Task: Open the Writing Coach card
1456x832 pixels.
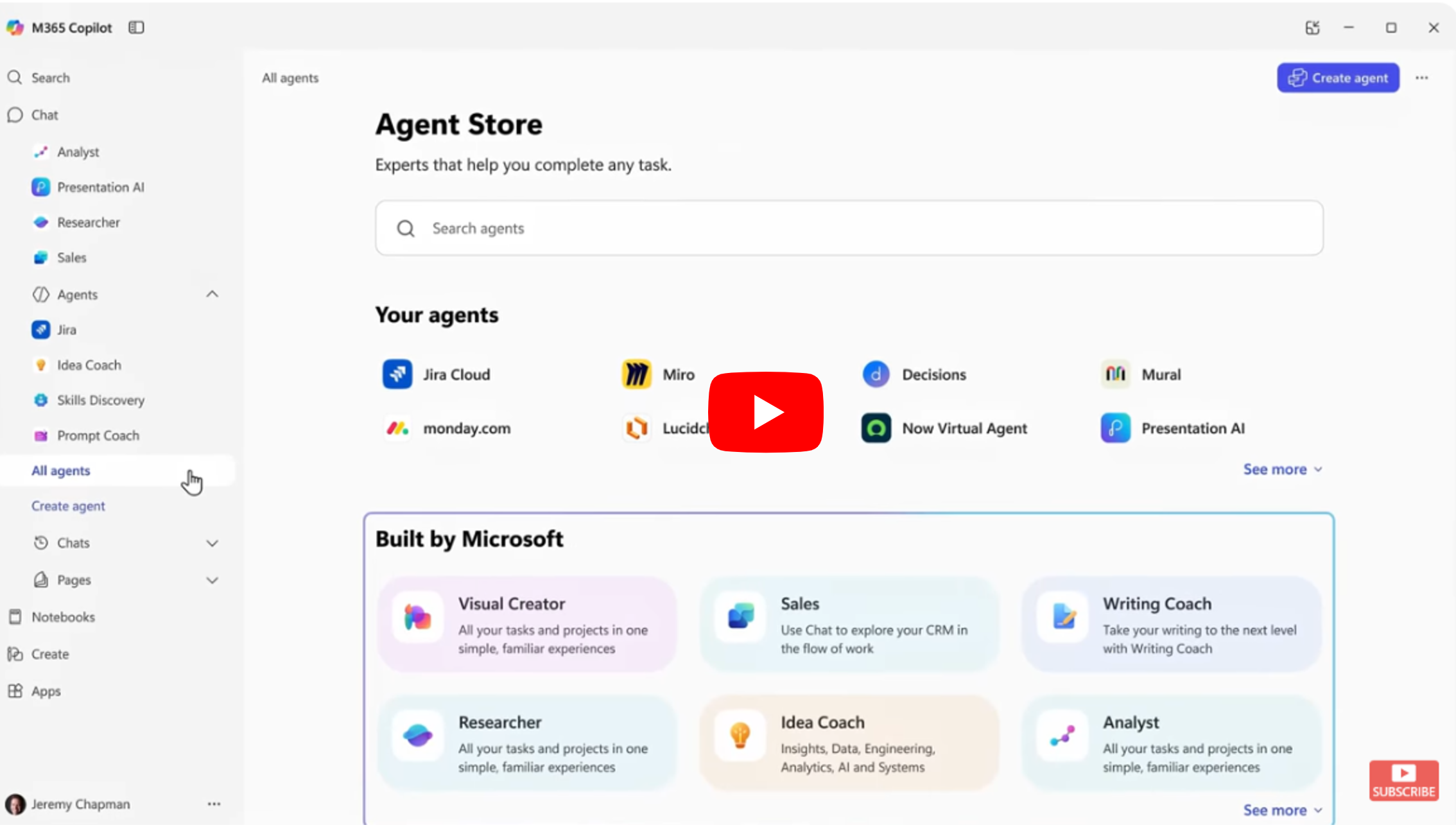Action: [1172, 625]
